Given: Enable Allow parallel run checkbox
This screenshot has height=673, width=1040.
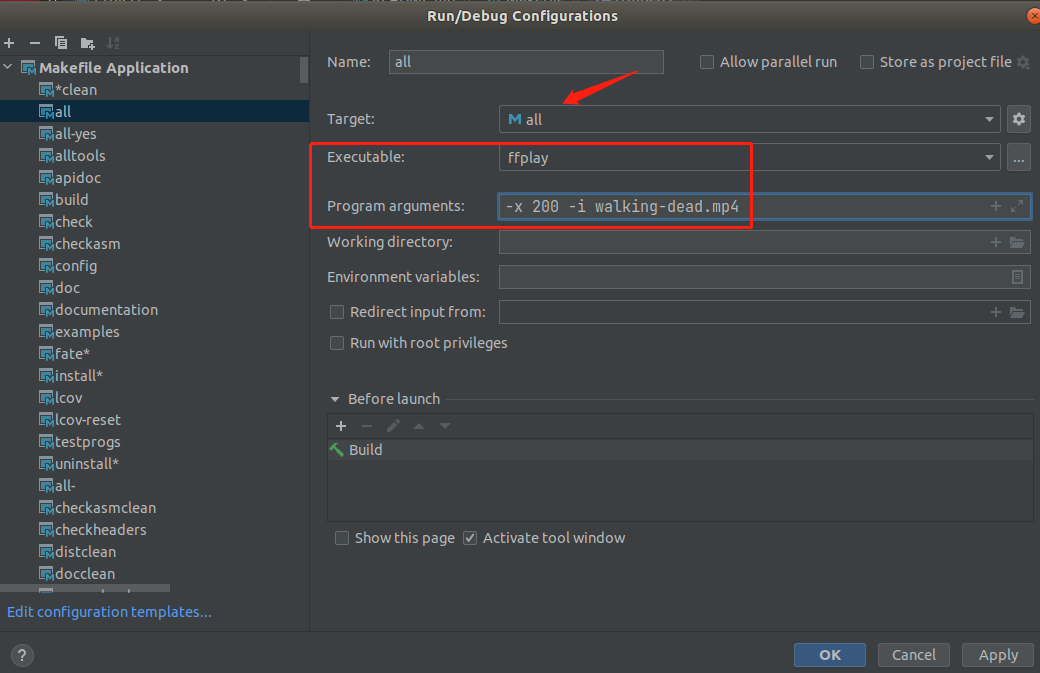Looking at the screenshot, I should [708, 62].
